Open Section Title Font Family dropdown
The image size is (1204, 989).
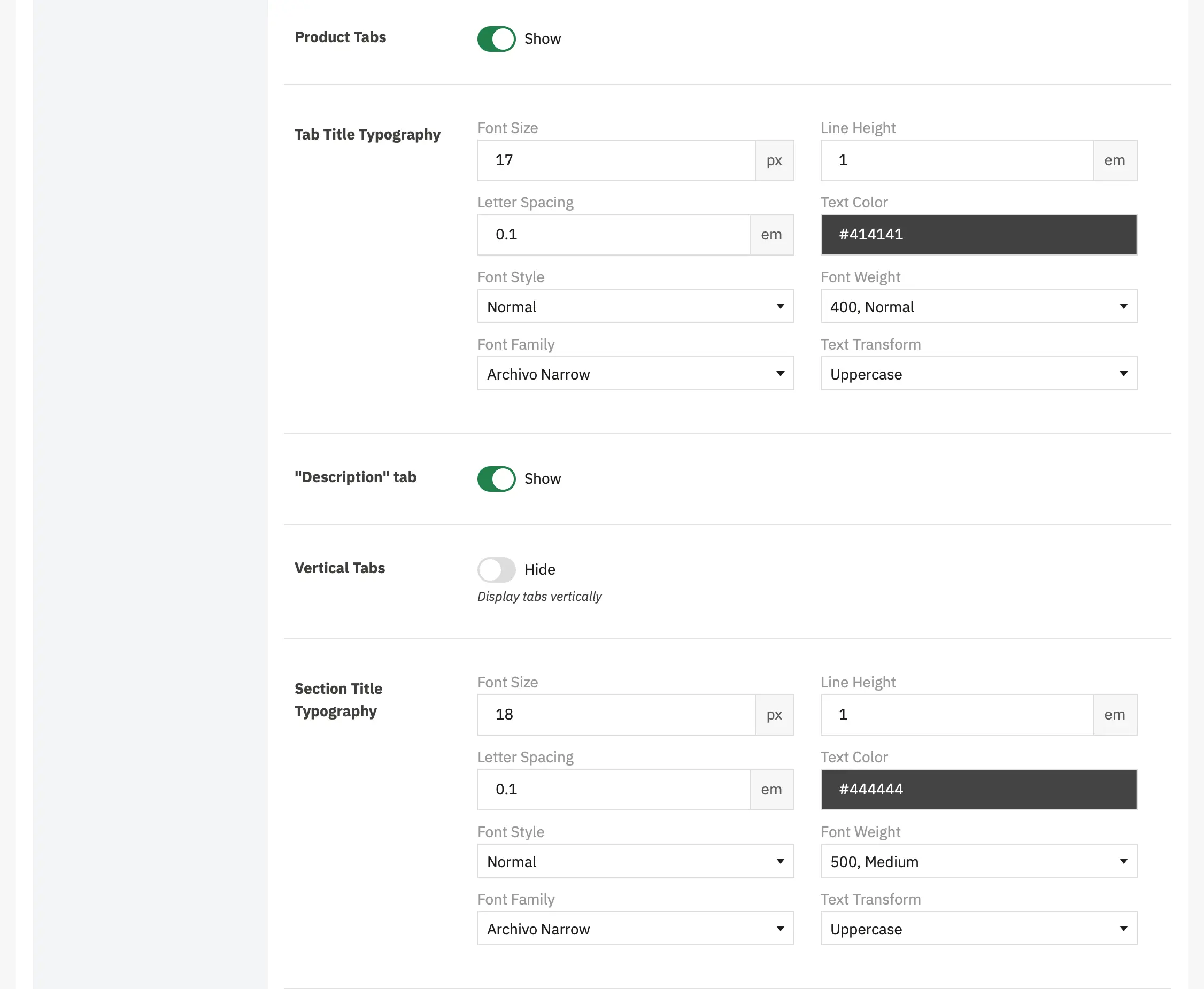(x=635, y=929)
